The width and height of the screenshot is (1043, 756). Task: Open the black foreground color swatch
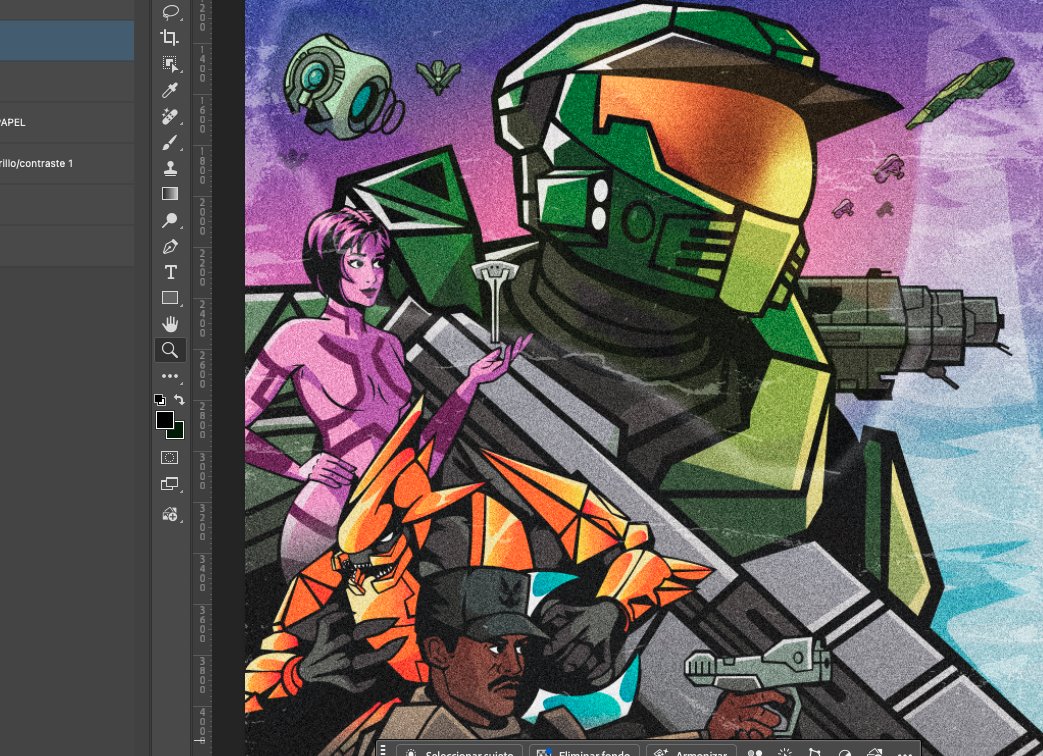(164, 420)
